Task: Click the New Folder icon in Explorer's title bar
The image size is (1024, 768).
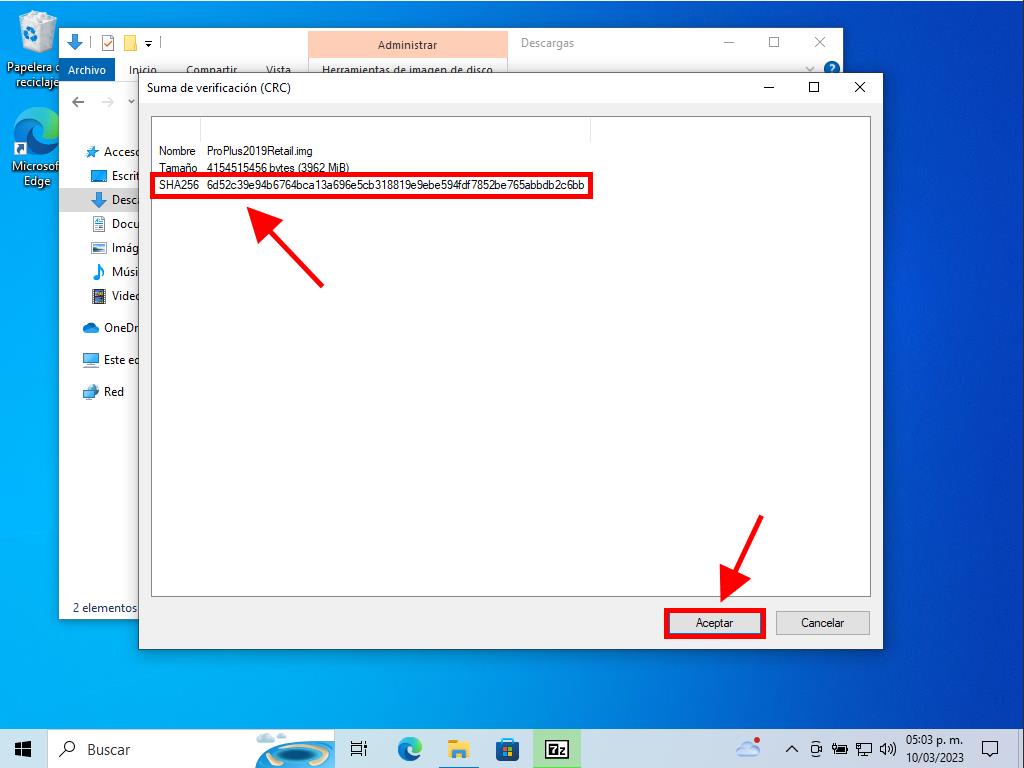Action: pos(130,43)
